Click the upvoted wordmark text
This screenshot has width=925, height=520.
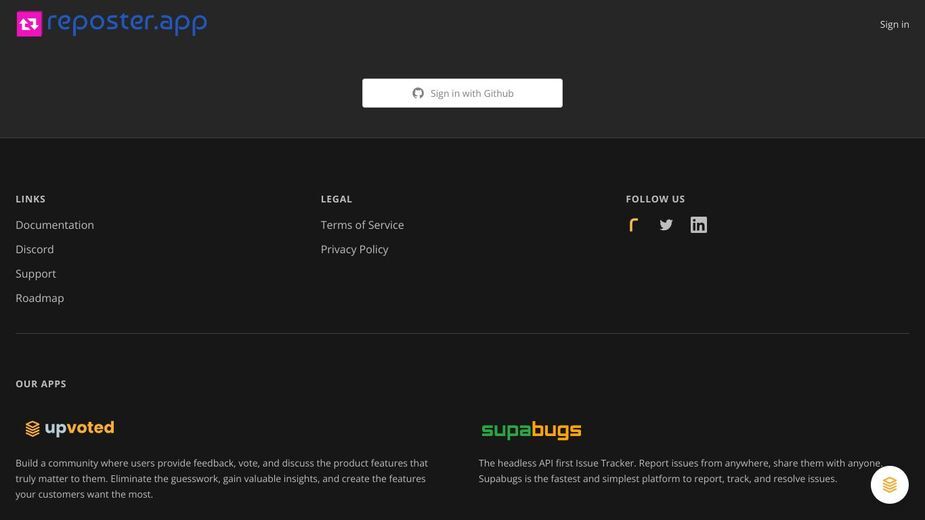pos(80,428)
